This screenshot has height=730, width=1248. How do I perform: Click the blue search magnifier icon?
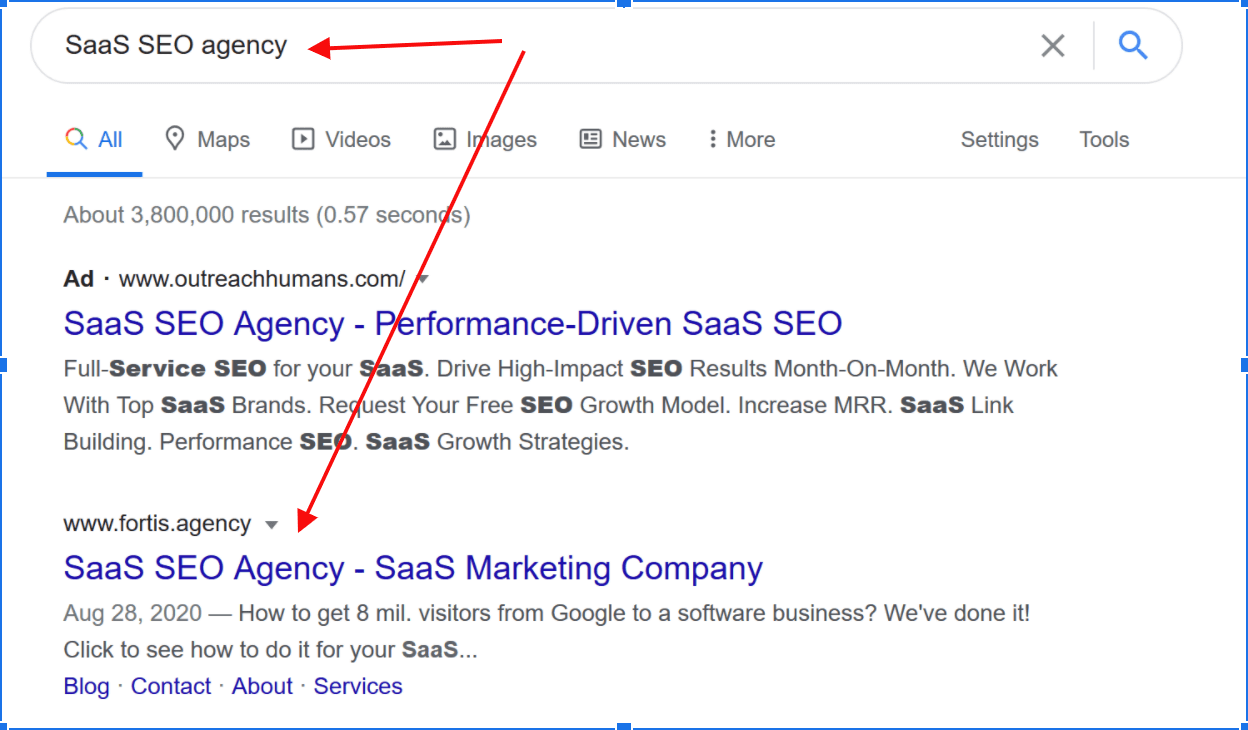(1132, 45)
